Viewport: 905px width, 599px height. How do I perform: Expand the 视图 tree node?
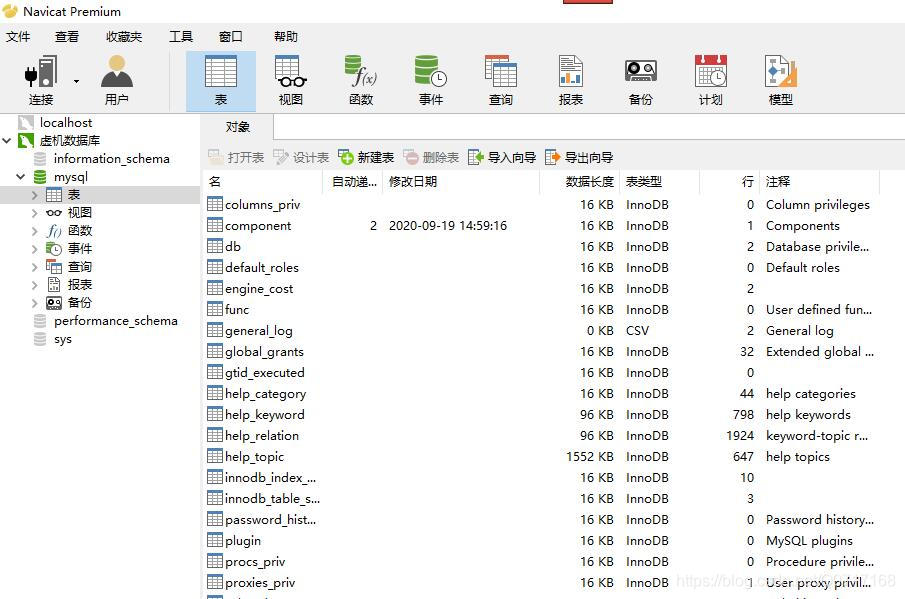click(x=35, y=213)
